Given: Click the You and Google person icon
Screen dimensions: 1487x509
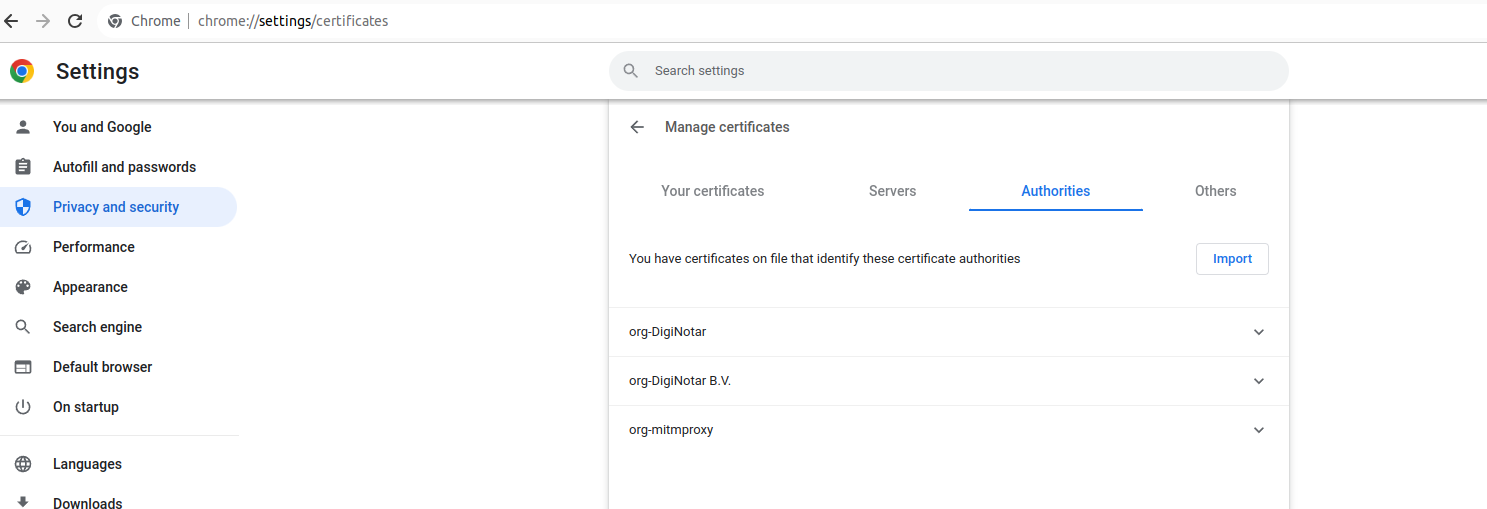Looking at the screenshot, I should pyautogui.click(x=23, y=127).
